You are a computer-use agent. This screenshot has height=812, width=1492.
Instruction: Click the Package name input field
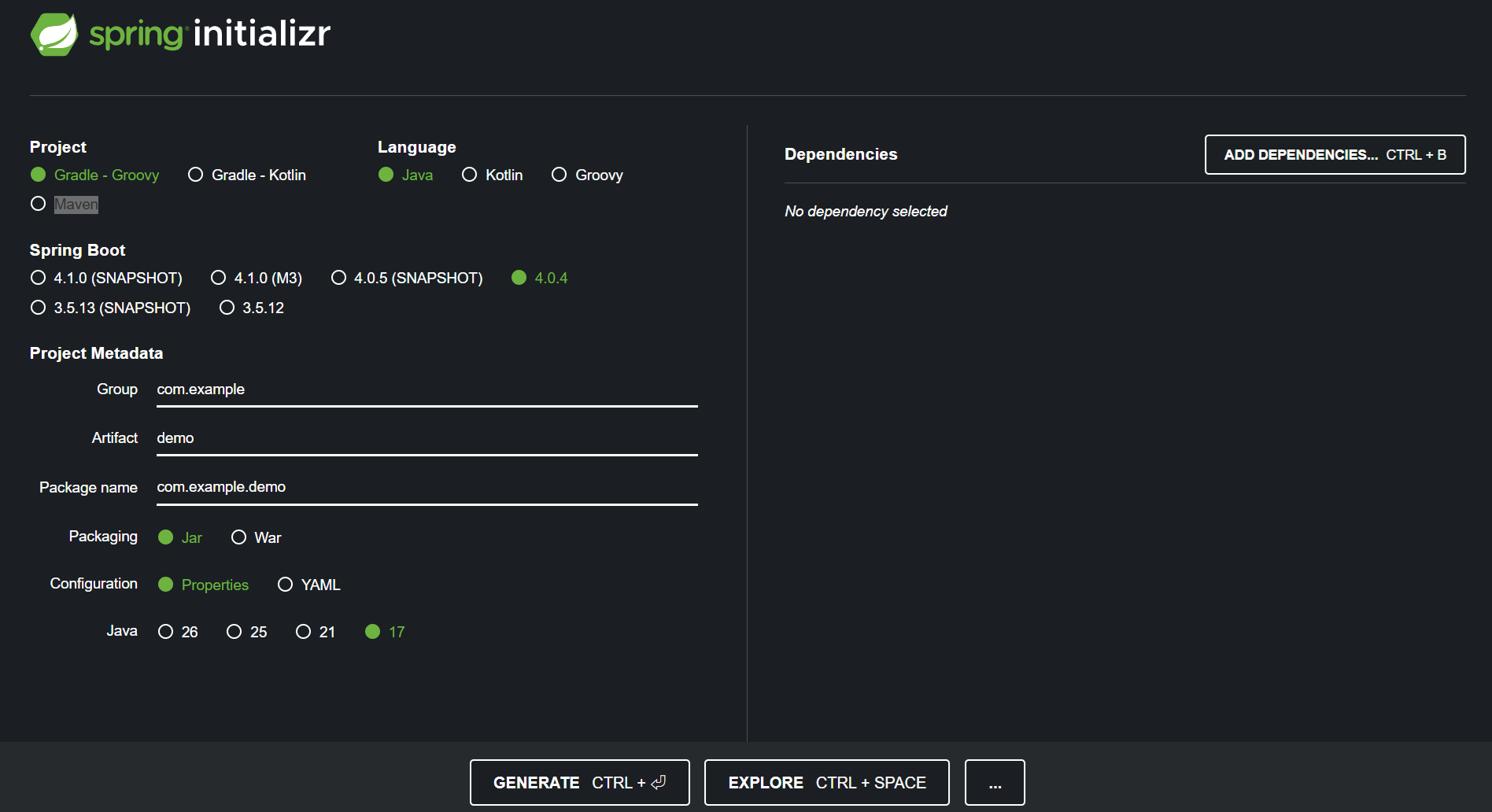coord(427,488)
